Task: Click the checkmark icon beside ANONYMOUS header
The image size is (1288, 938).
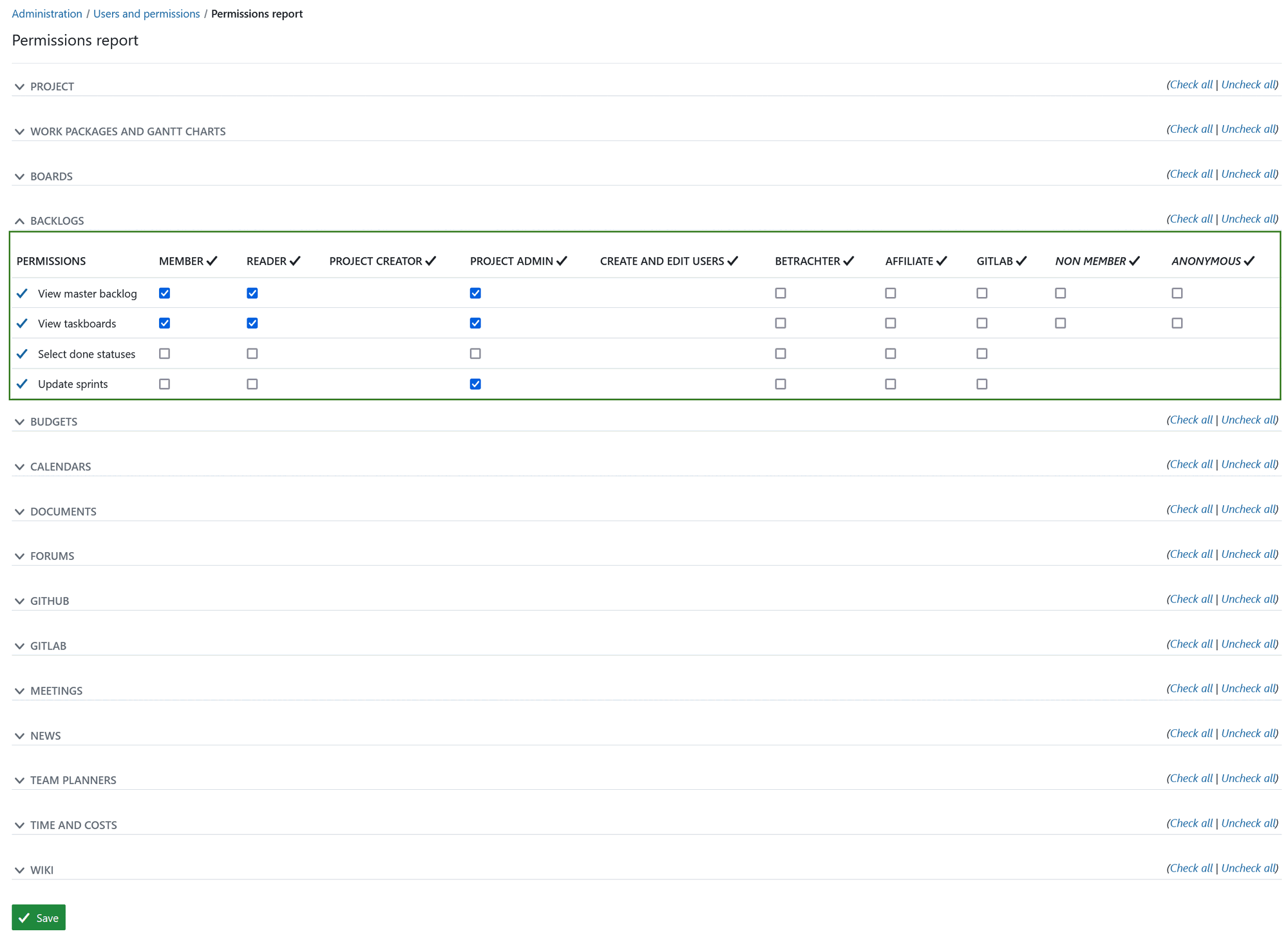Action: (1249, 260)
